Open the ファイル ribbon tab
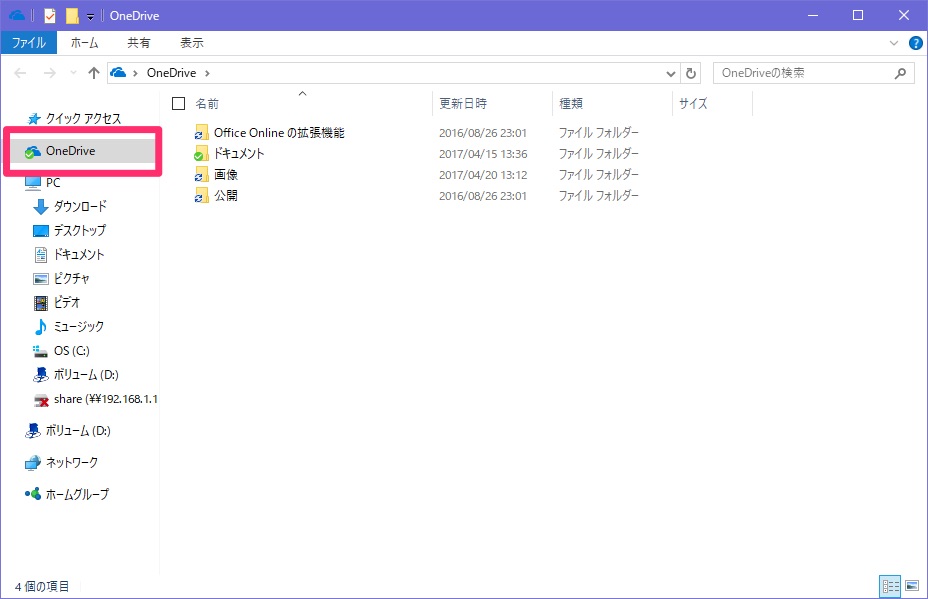Viewport: 928px width, 599px height. point(28,43)
